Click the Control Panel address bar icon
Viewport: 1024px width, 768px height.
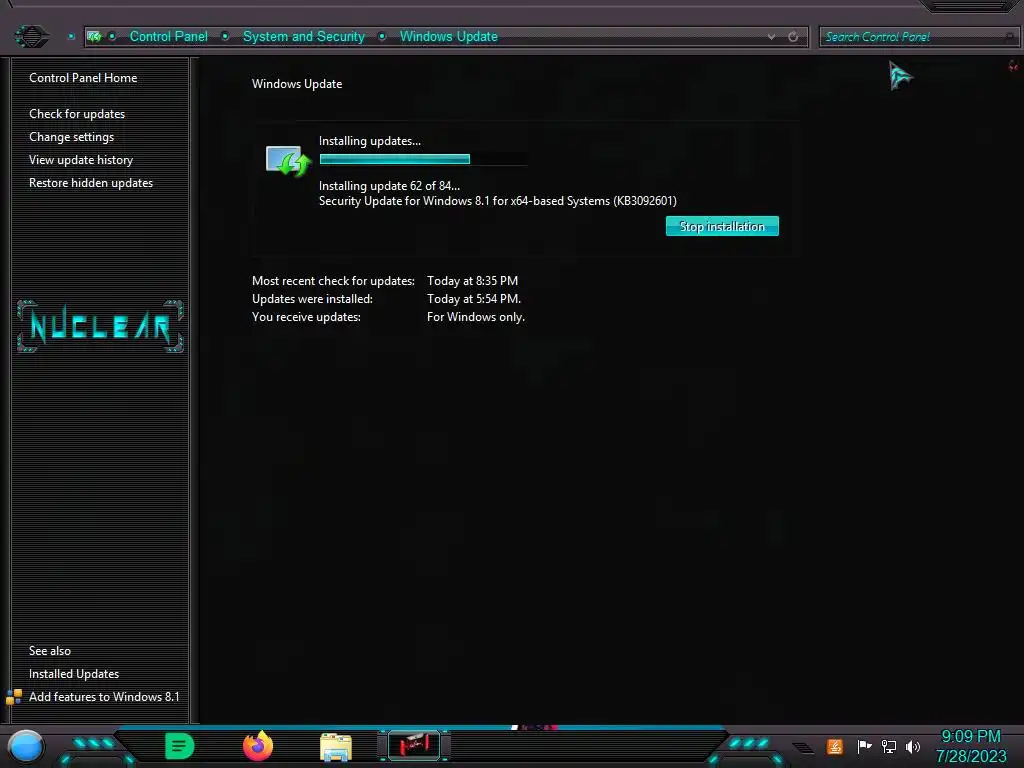pyautogui.click(x=94, y=37)
